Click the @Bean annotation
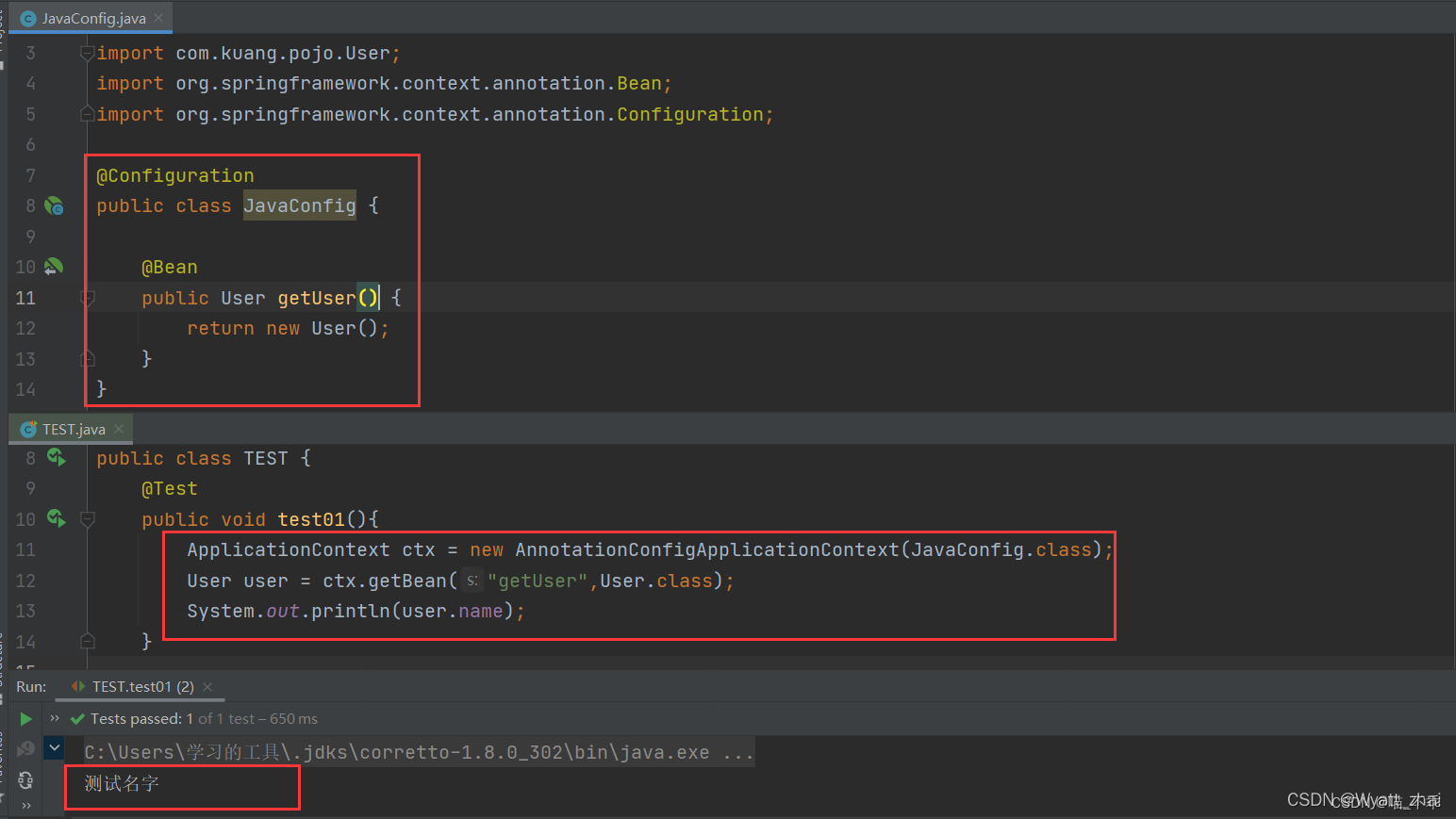Image resolution: width=1456 pixels, height=819 pixels. coord(170,268)
